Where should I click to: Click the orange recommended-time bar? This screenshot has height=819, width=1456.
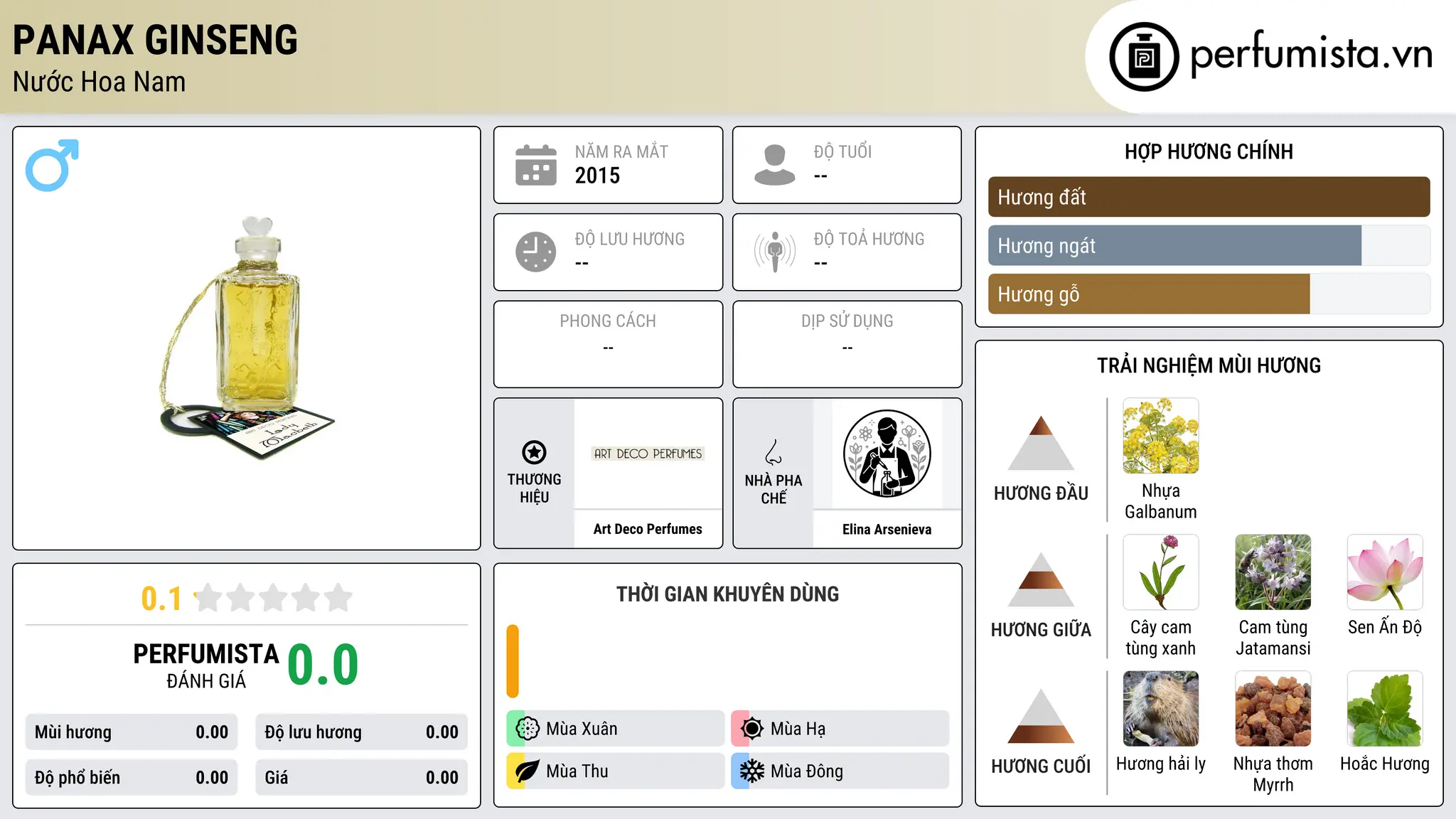click(513, 661)
